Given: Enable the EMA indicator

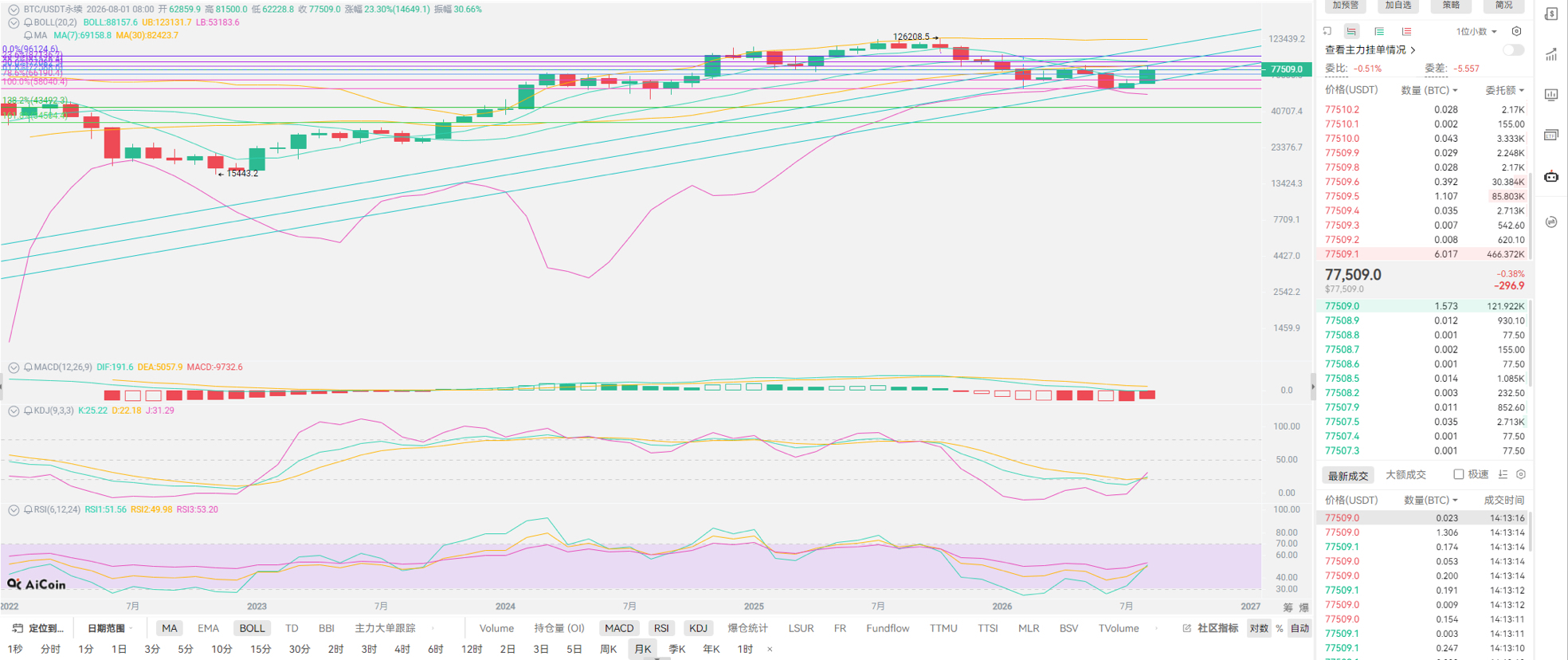Looking at the screenshot, I should click(208, 628).
